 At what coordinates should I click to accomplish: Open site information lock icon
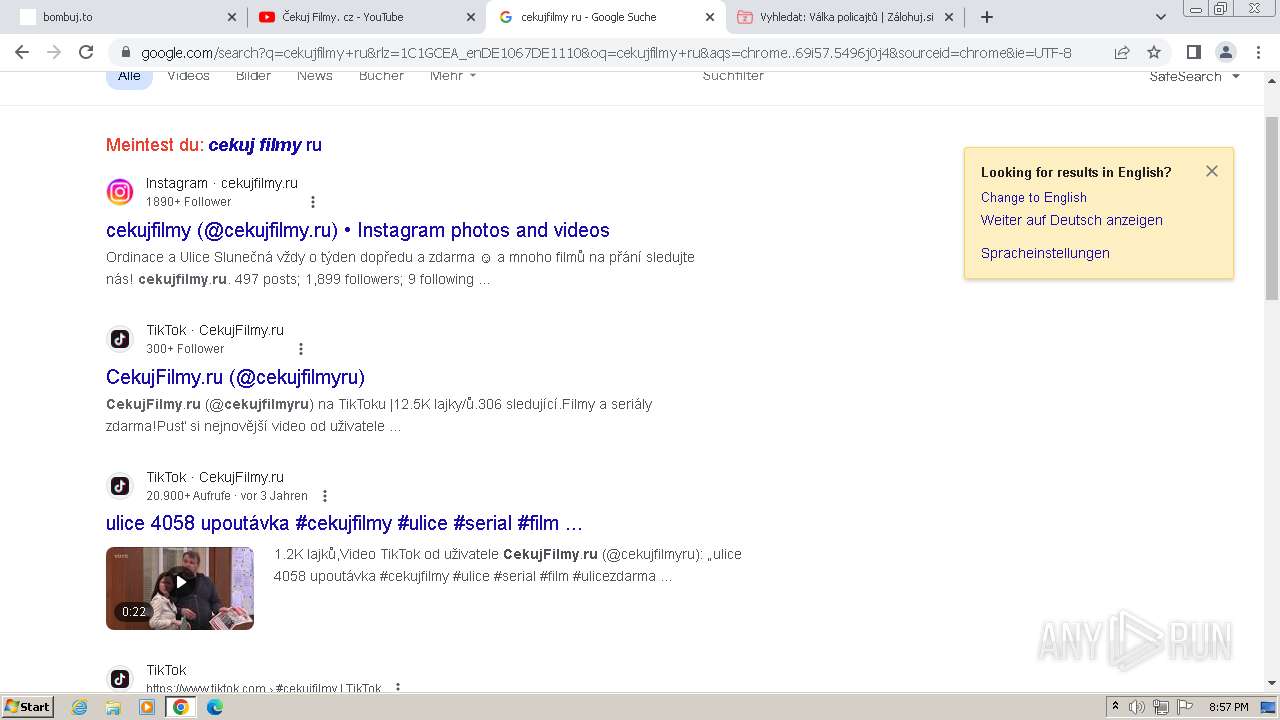125,53
